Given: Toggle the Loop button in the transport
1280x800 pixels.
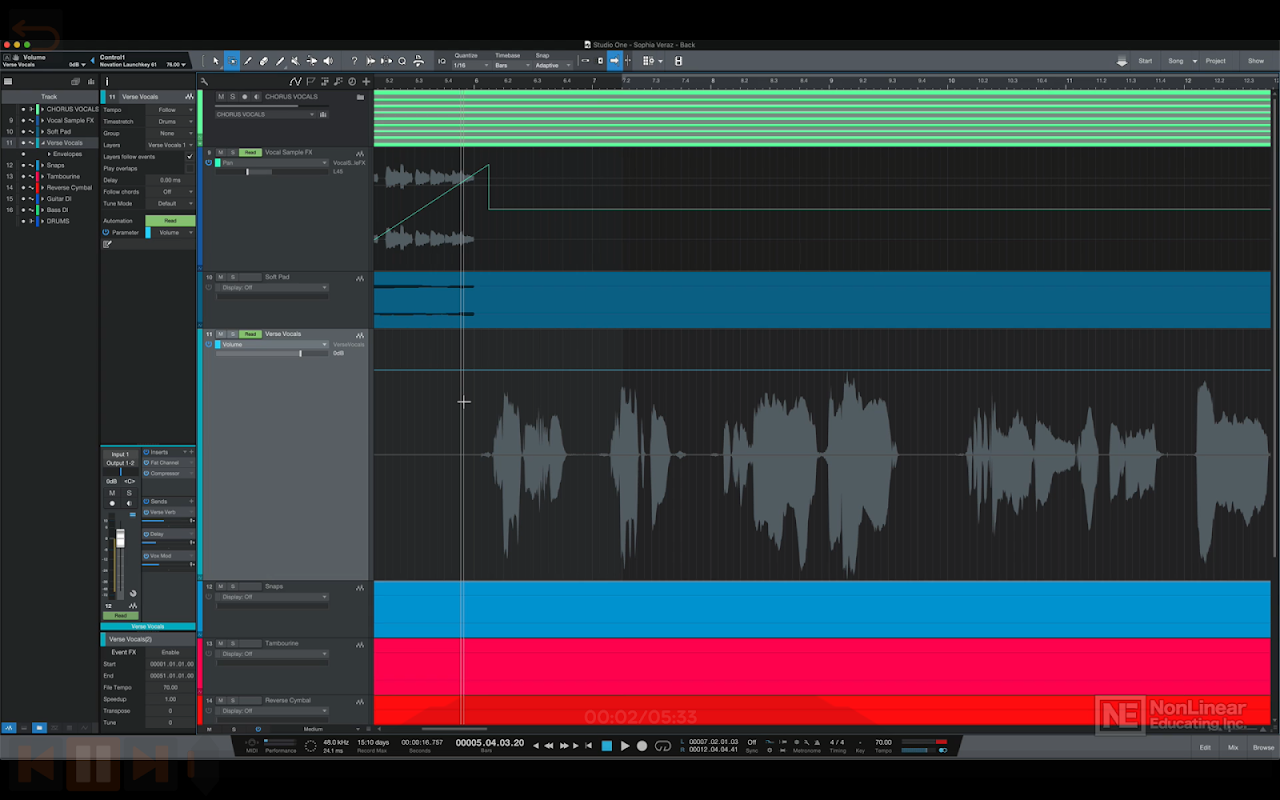Looking at the screenshot, I should (x=662, y=746).
